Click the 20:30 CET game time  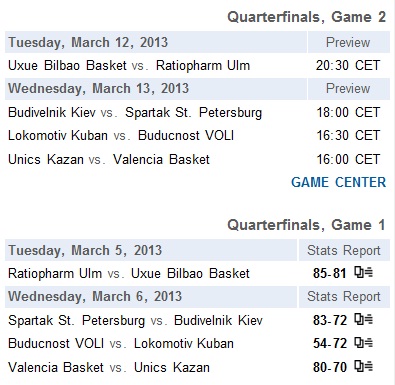[x=348, y=65]
